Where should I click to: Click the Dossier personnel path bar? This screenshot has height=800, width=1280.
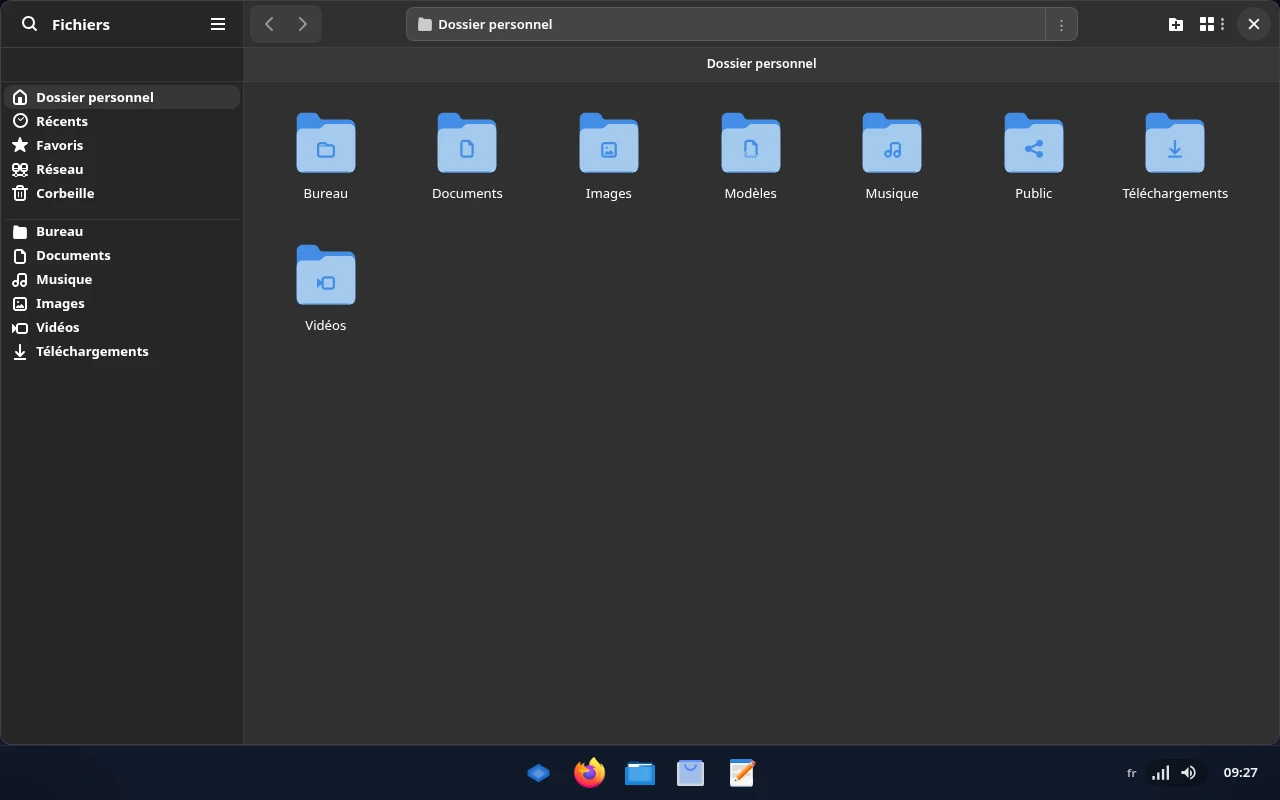(x=726, y=24)
